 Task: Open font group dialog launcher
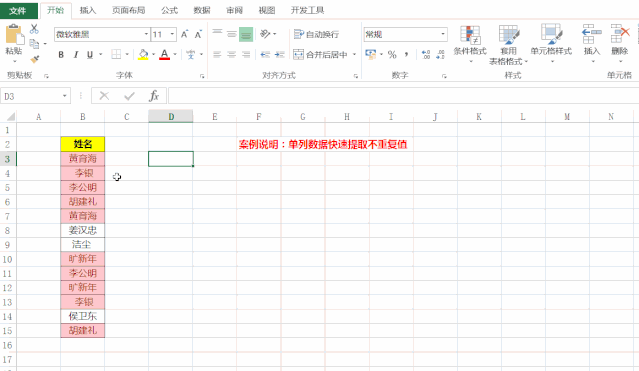[202, 76]
